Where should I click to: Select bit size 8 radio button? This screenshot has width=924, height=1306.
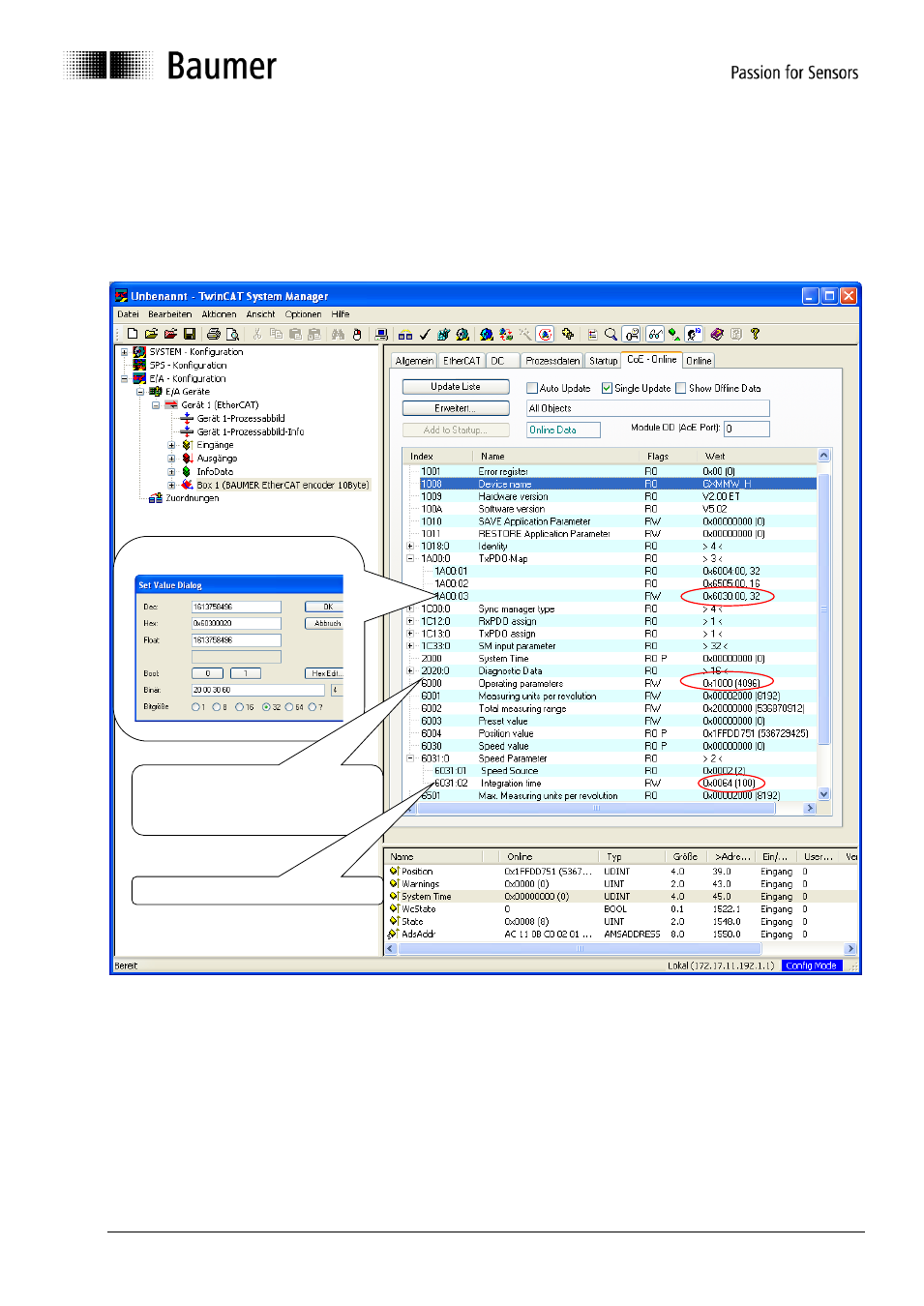coord(217,707)
